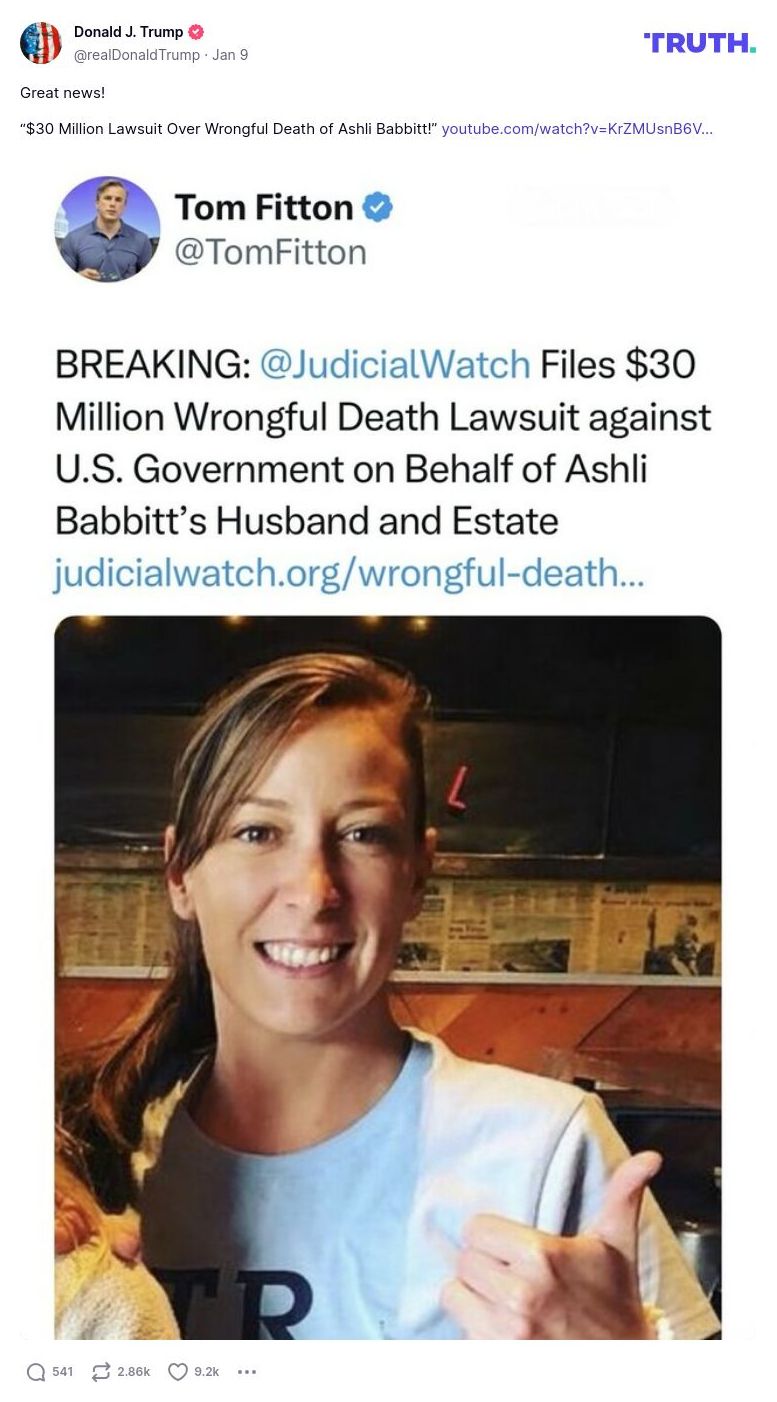Click the red verified badge beside Donald J. Trump

pyautogui.click(x=196, y=32)
